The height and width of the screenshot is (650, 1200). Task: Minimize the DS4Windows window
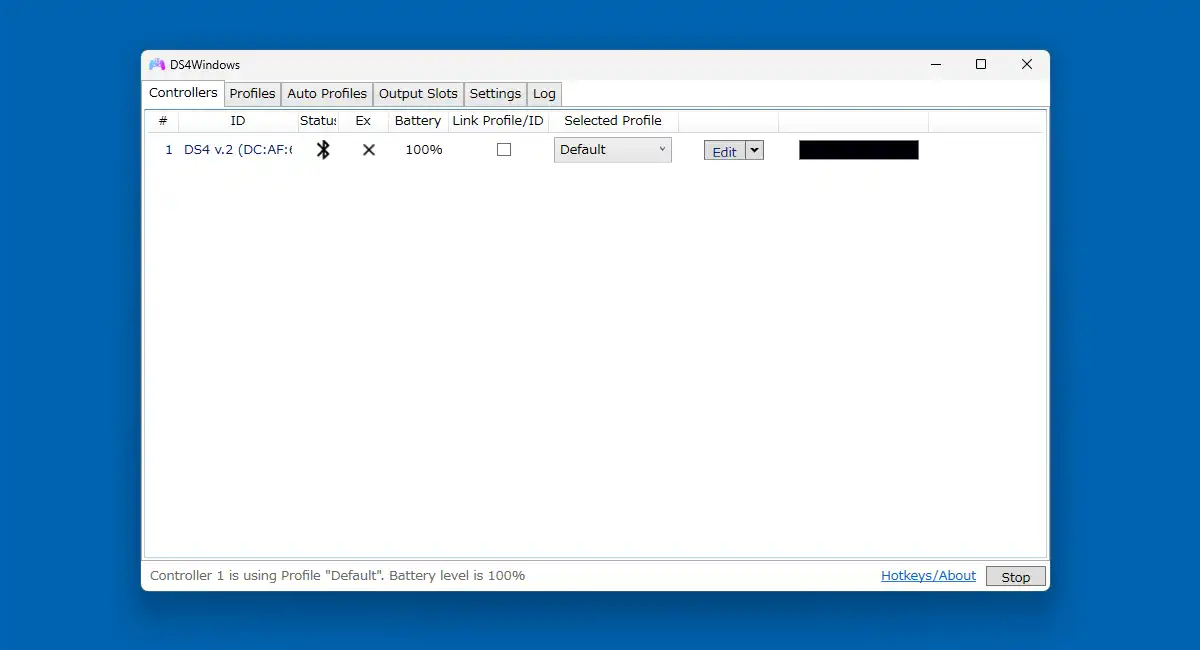936,65
